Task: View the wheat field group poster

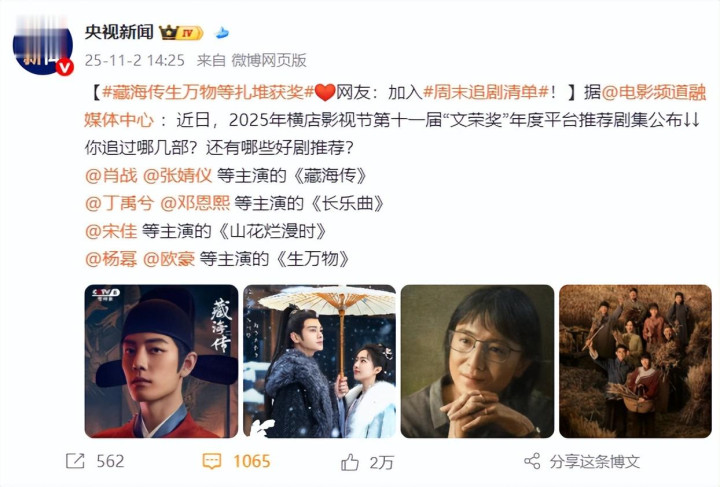Action: coord(636,361)
